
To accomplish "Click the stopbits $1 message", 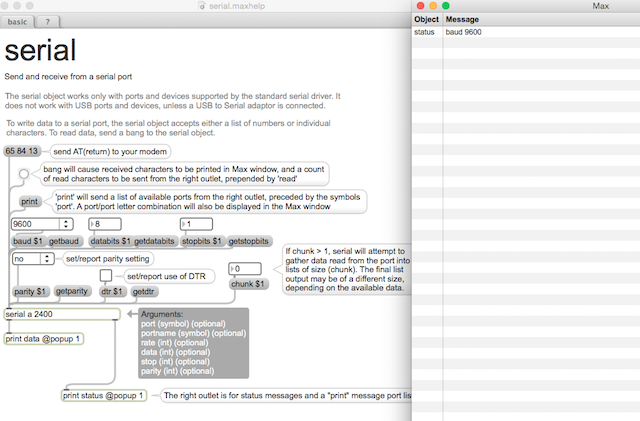I will click(202, 241).
